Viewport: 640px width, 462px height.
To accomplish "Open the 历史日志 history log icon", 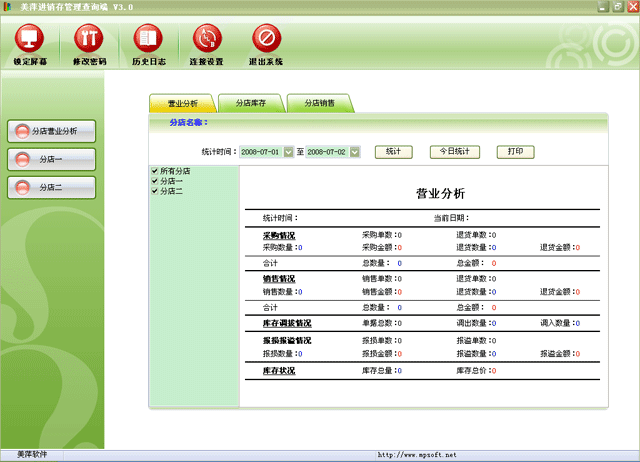I will click(x=147, y=40).
